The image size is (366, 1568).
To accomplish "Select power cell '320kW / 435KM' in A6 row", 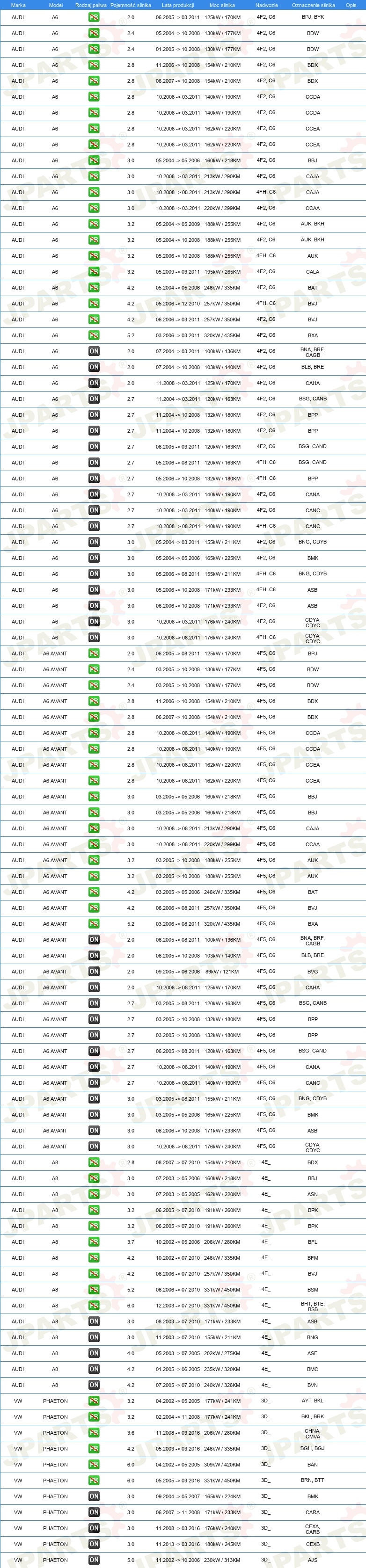I will [222, 335].
